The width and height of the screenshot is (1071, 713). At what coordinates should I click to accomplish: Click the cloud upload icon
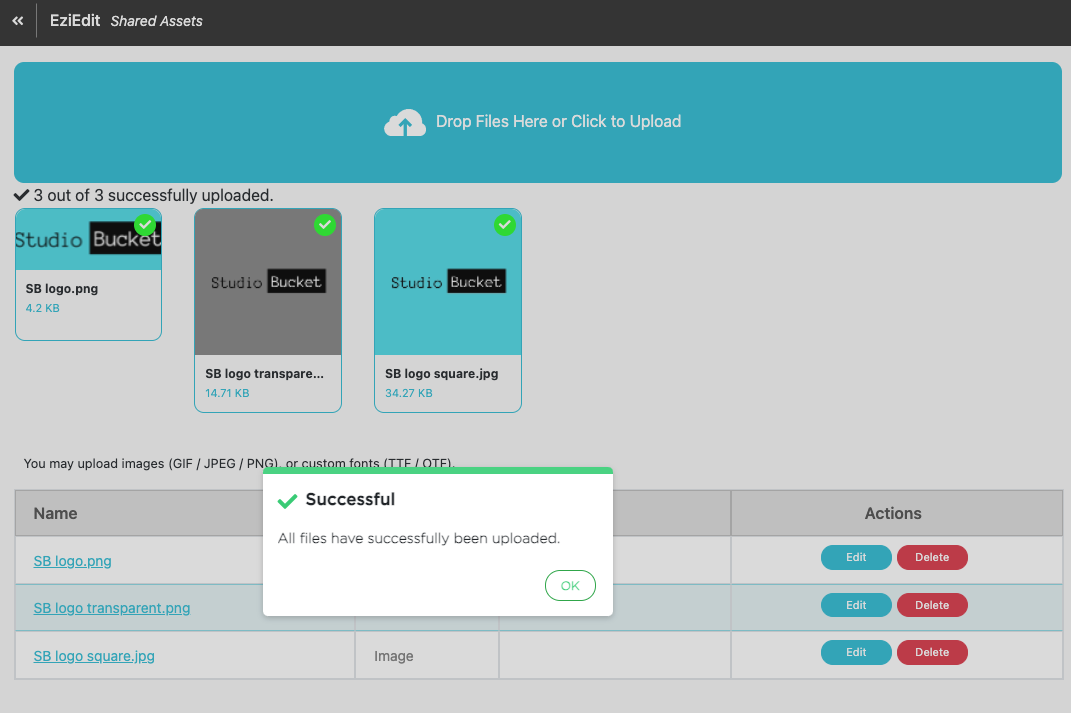coord(405,123)
